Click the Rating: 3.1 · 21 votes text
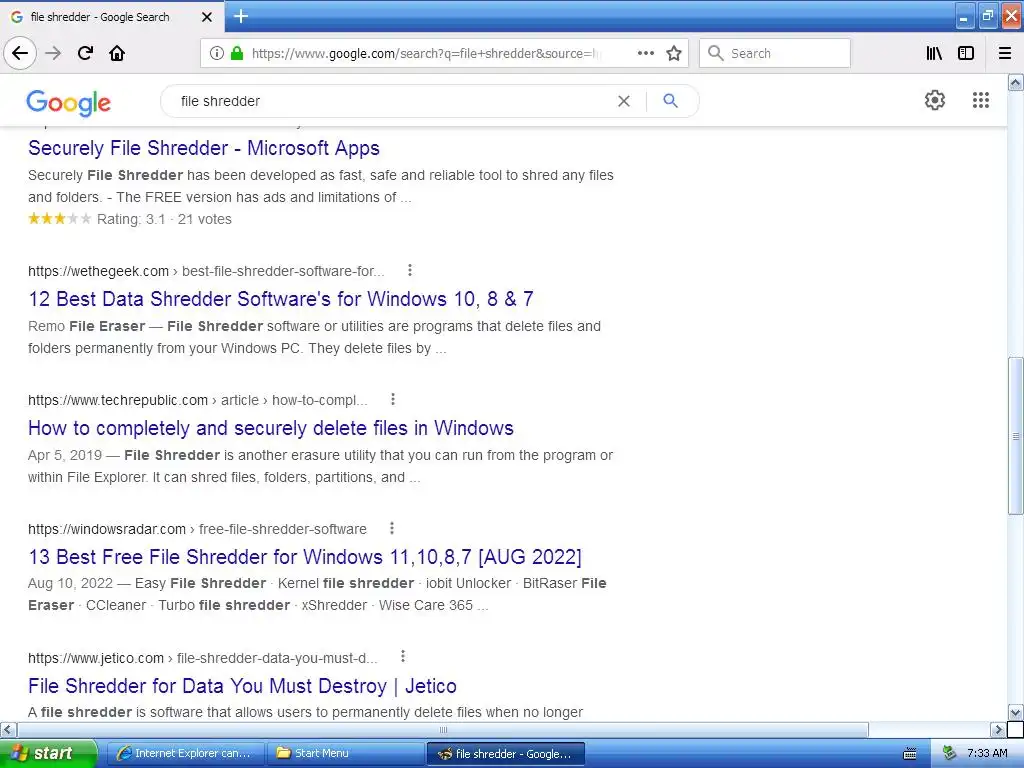 (164, 219)
